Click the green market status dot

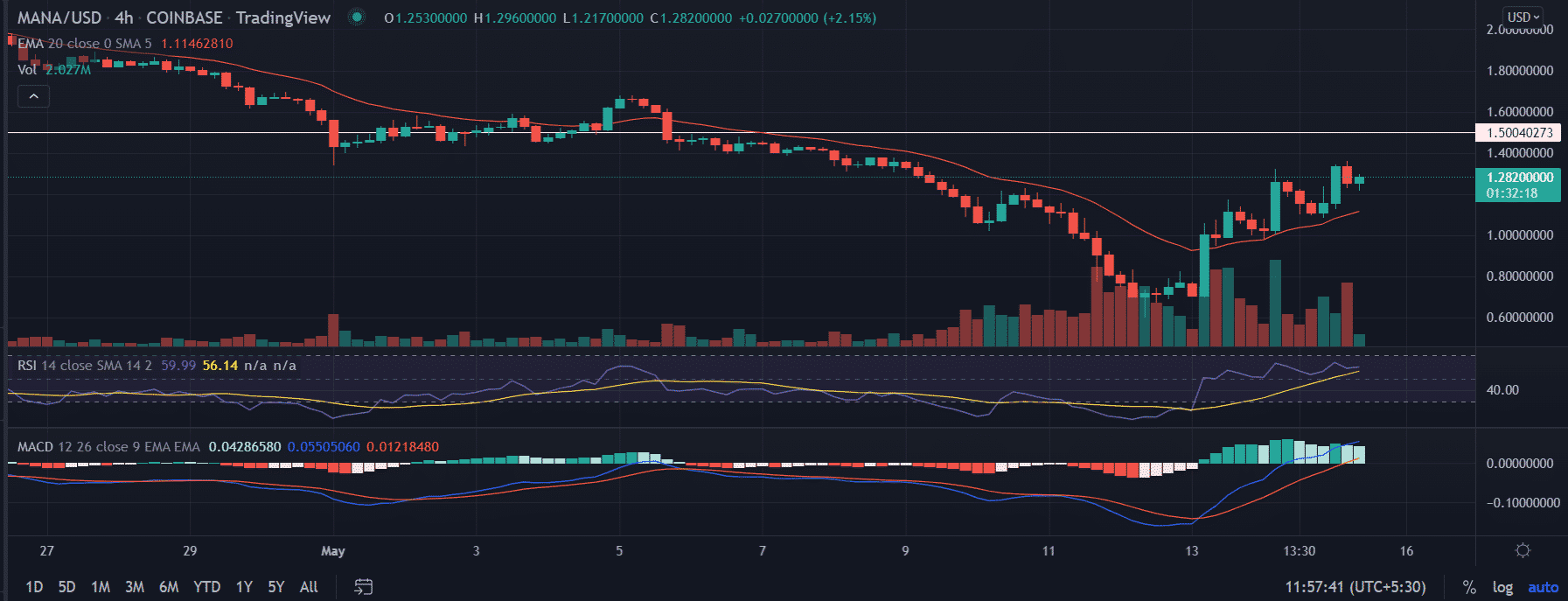pyautogui.click(x=356, y=17)
